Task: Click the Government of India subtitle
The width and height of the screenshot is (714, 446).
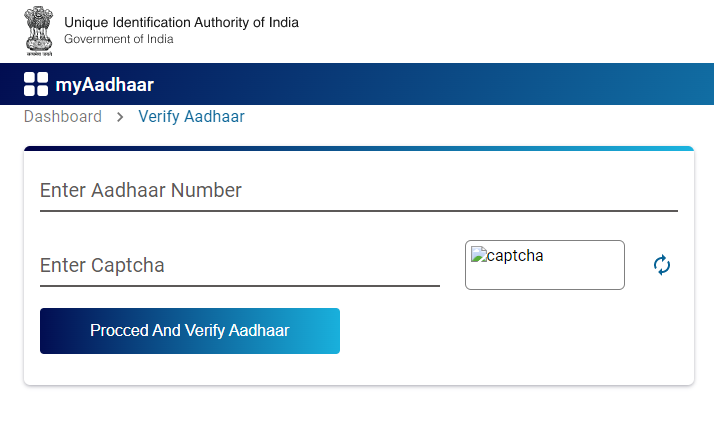Action: (x=119, y=39)
